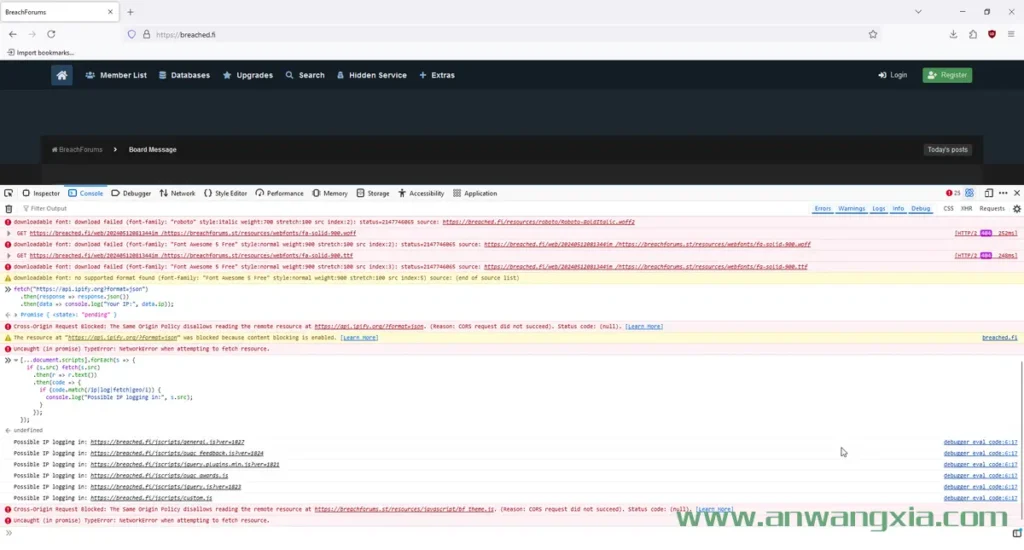Viewport: 1024px width, 550px height.
Task: Expand the GET fa-solid-900.woff request row
Action: (8, 233)
